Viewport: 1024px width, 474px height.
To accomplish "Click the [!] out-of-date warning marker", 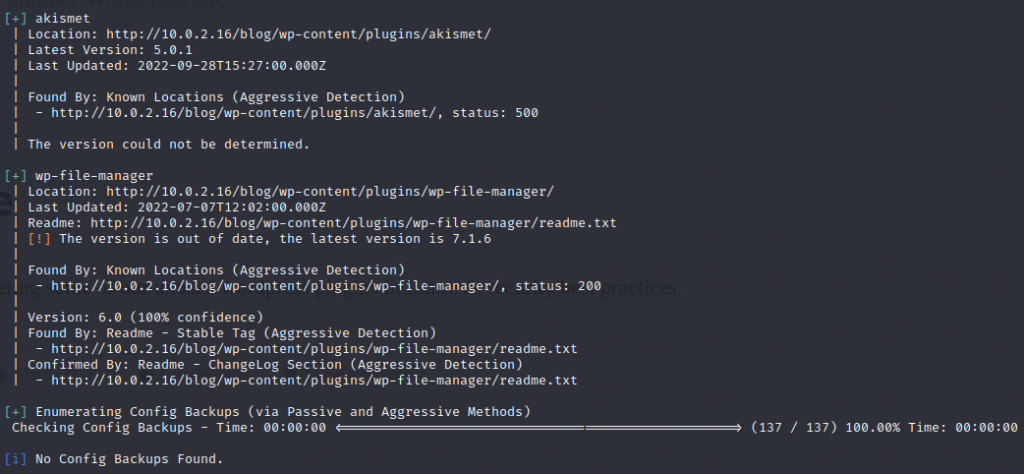I will pyautogui.click(x=39, y=238).
